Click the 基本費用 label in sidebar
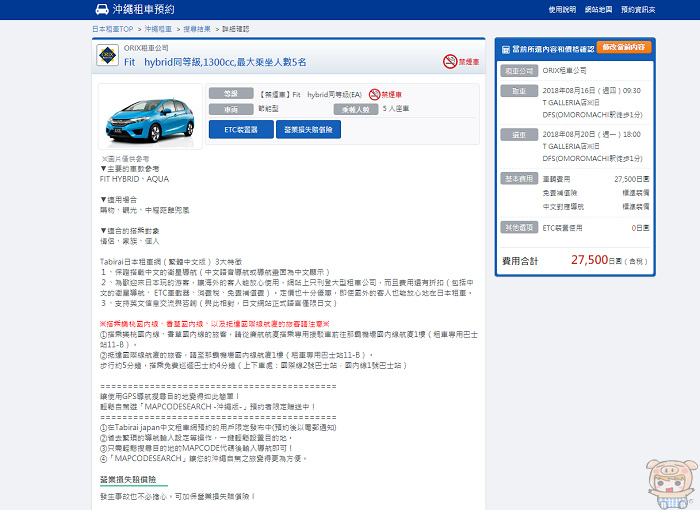This screenshot has width=700, height=510. (519, 178)
